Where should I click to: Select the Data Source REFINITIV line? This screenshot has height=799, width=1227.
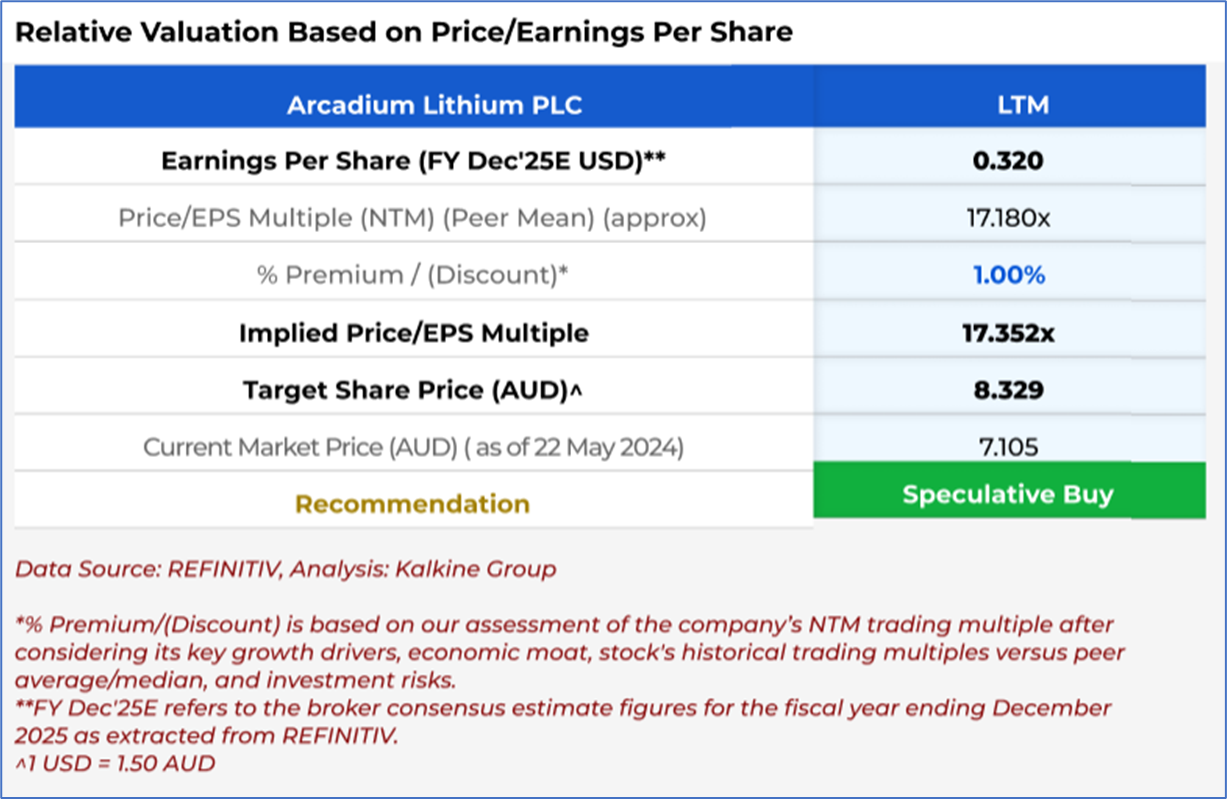click(x=285, y=570)
